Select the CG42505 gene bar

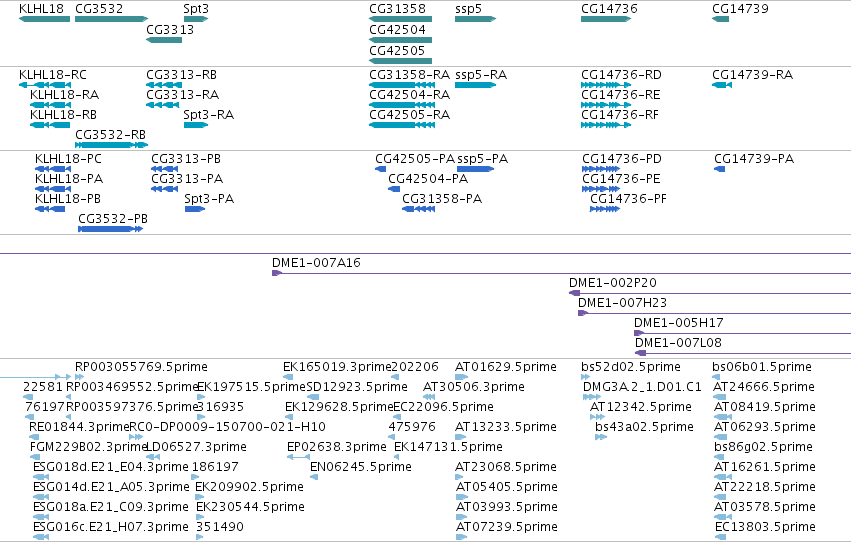[x=401, y=61]
